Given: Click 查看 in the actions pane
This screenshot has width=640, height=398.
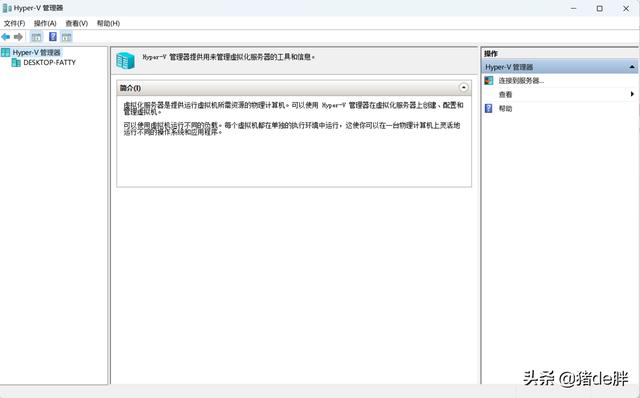Looking at the screenshot, I should coord(505,94).
